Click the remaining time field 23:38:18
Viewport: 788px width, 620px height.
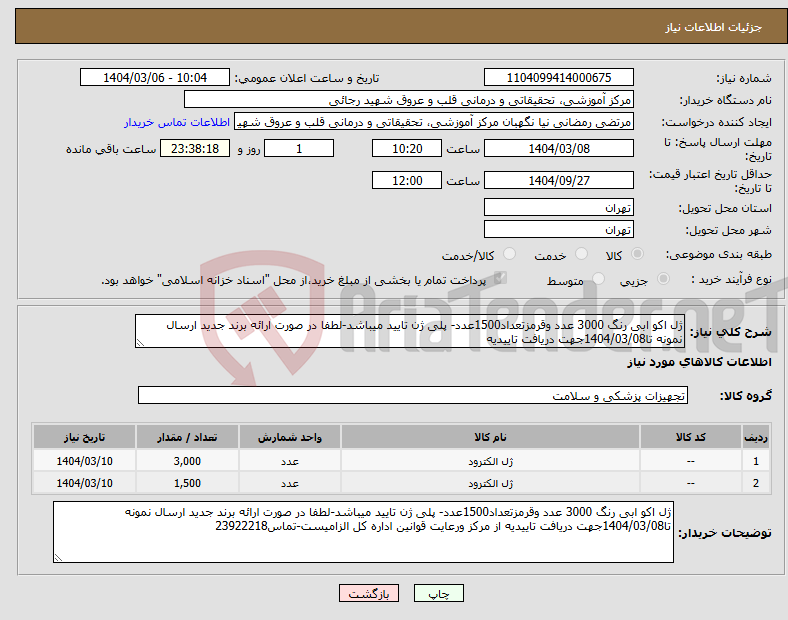click(195, 148)
